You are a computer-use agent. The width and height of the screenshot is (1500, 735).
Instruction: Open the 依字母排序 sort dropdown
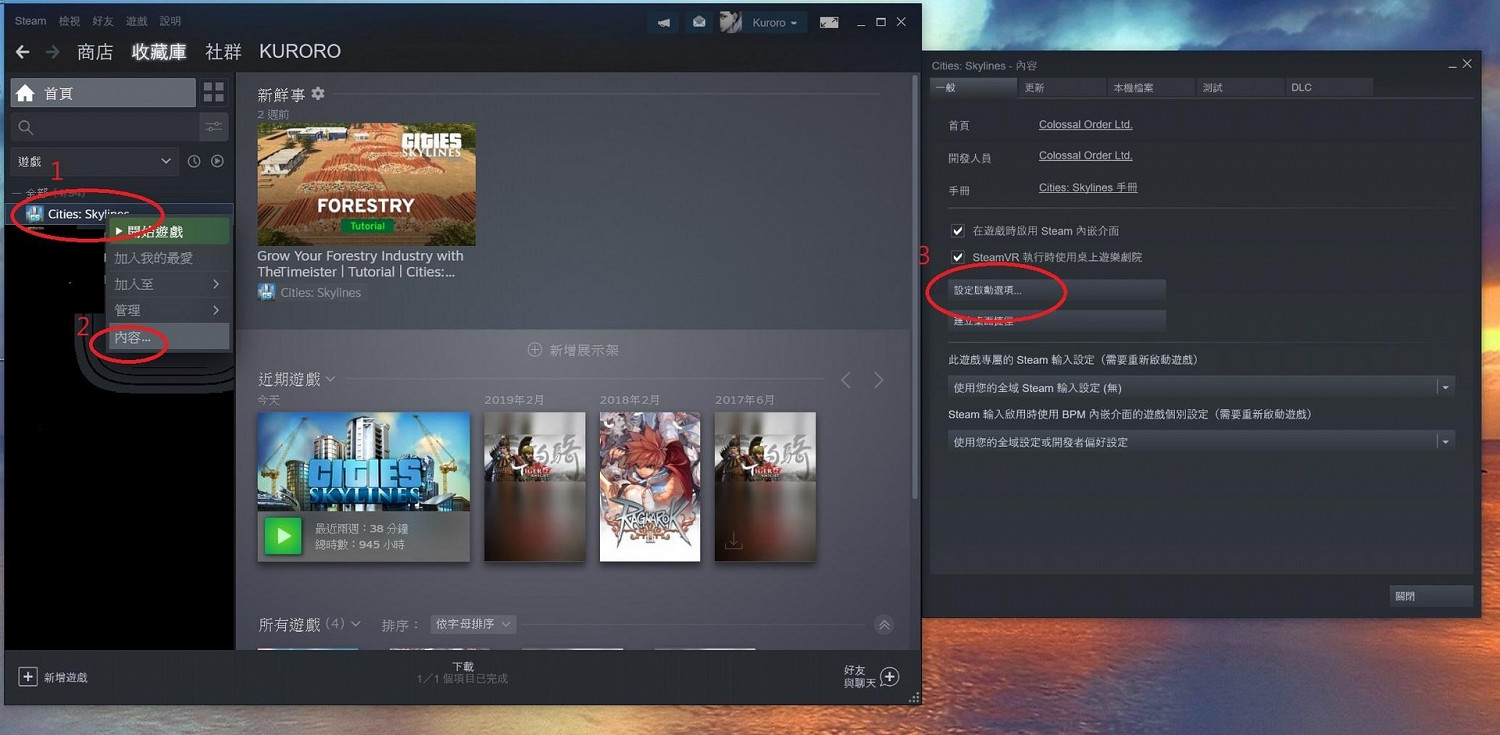tap(473, 624)
